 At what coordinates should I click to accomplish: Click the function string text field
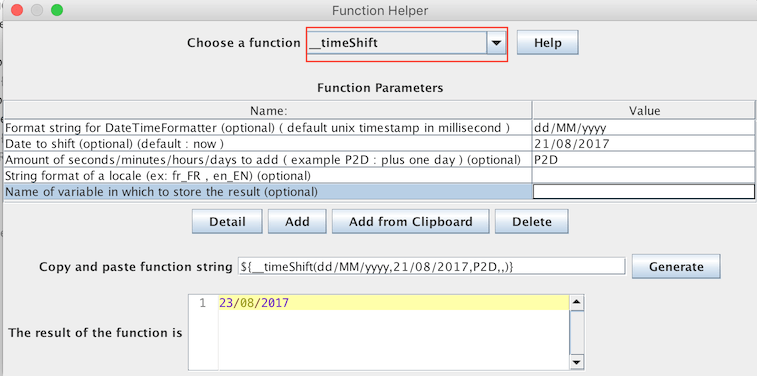click(431, 266)
